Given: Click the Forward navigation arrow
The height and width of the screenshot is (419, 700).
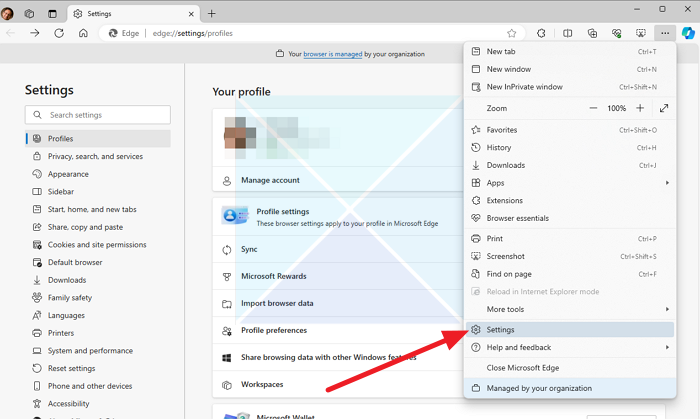Looking at the screenshot, I should 35,33.
